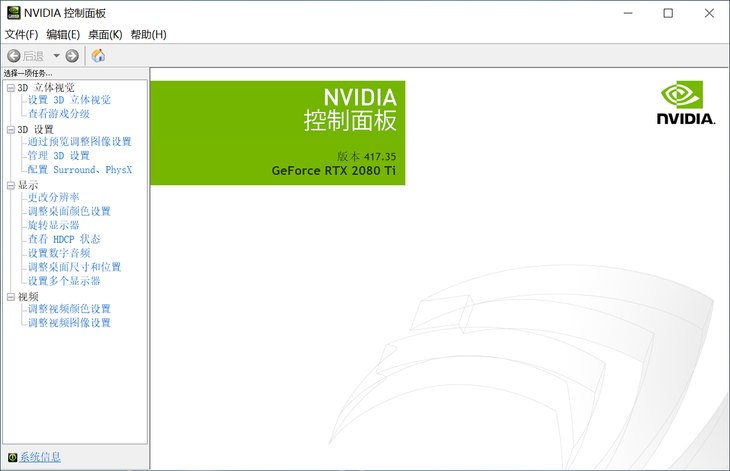Select 调整视频图像设置 in the tree
This screenshot has height=471, width=730.
point(69,323)
